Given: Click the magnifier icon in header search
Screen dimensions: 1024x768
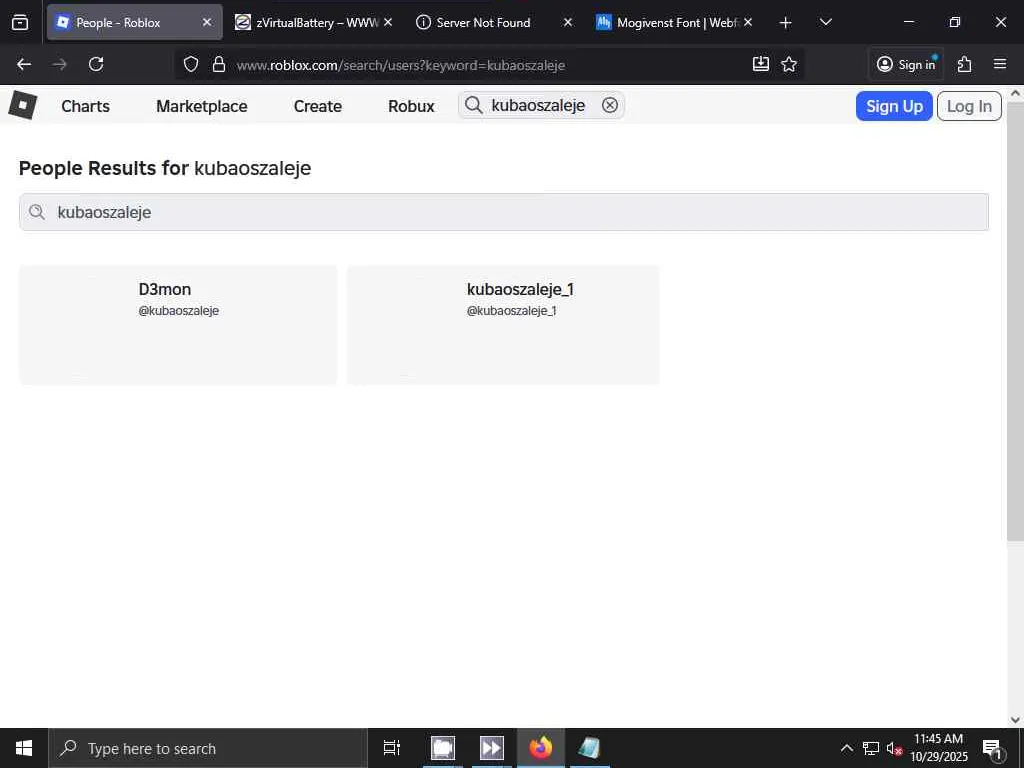Looking at the screenshot, I should (473, 105).
